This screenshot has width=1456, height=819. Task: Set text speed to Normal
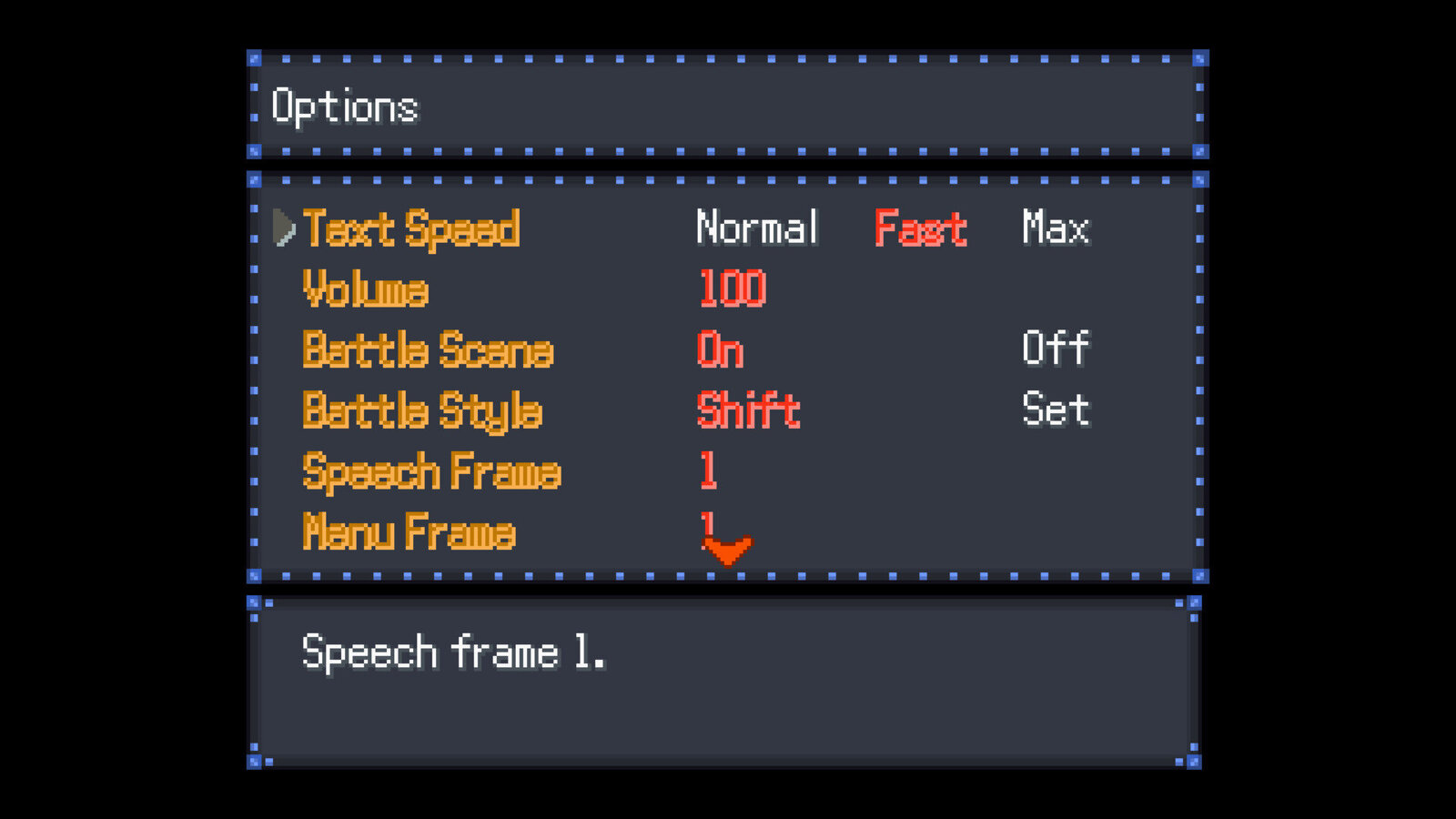coord(757,227)
